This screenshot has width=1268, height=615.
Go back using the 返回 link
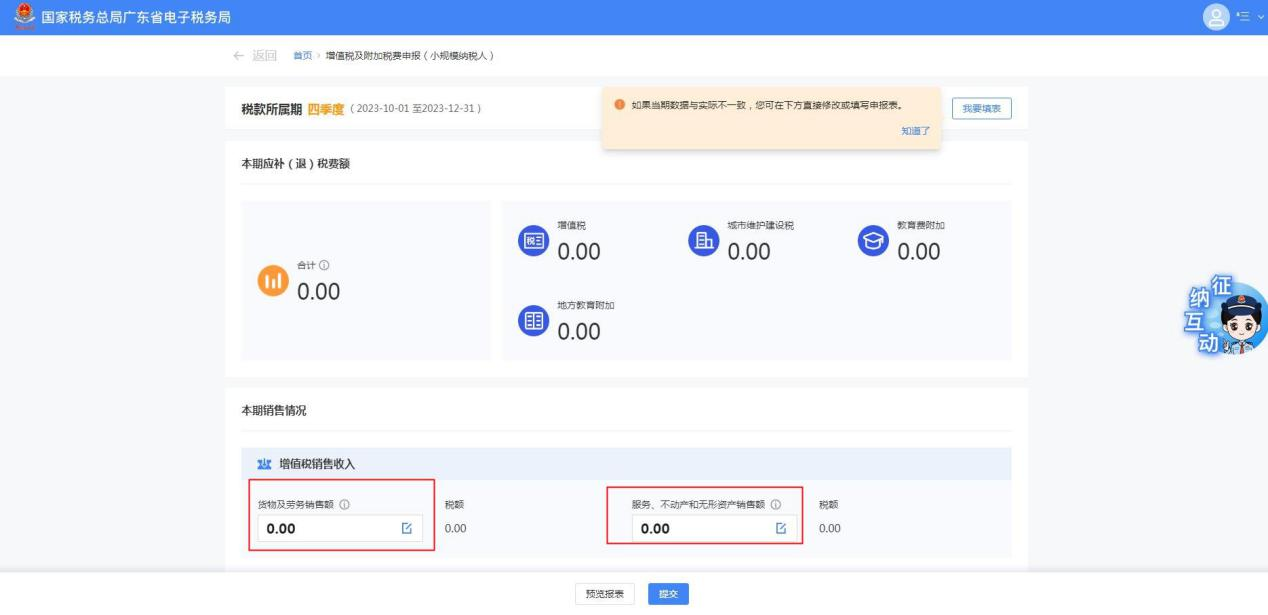coord(255,54)
